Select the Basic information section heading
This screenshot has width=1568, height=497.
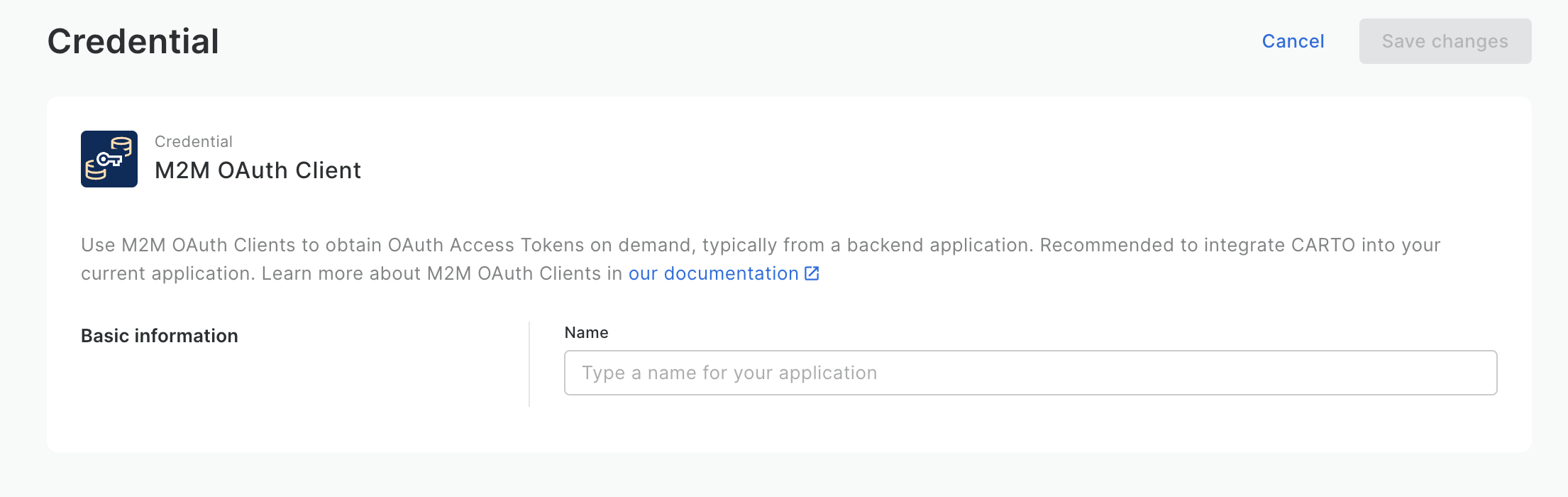(160, 336)
